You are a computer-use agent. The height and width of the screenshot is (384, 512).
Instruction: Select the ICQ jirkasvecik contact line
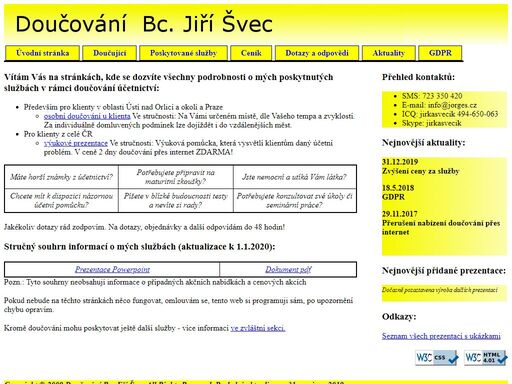coord(450,114)
